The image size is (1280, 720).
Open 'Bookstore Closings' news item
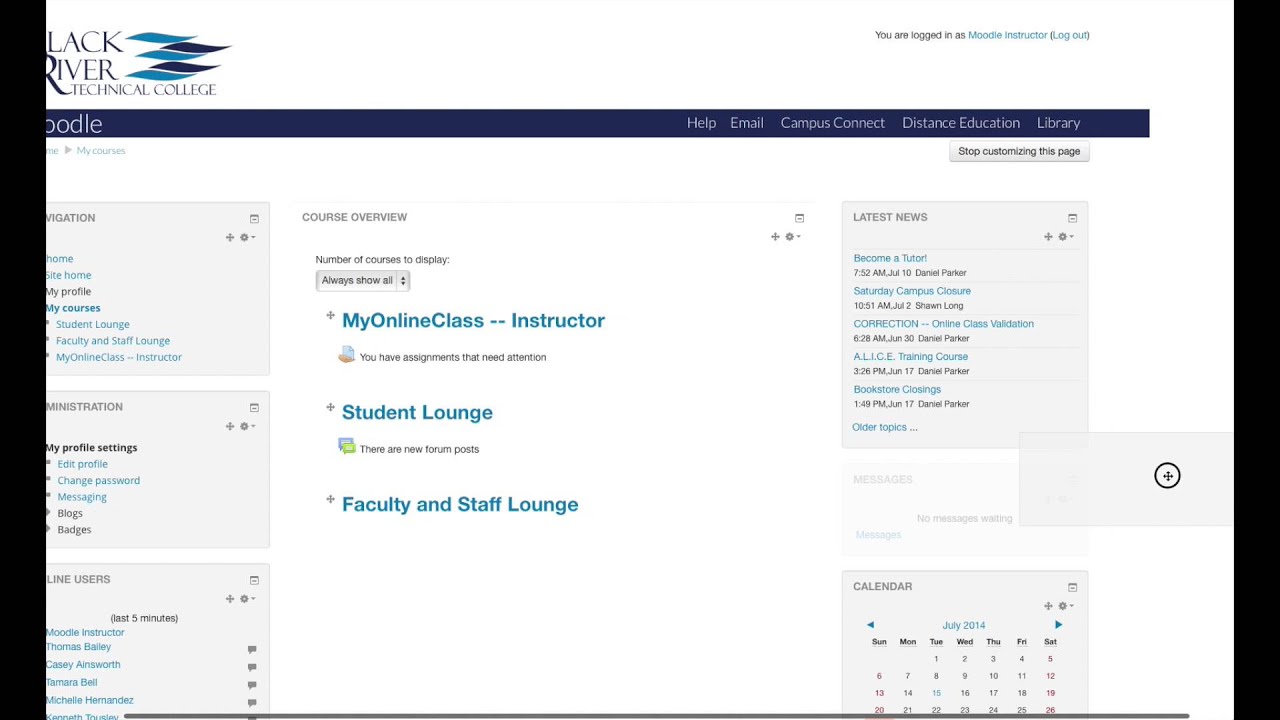point(897,390)
